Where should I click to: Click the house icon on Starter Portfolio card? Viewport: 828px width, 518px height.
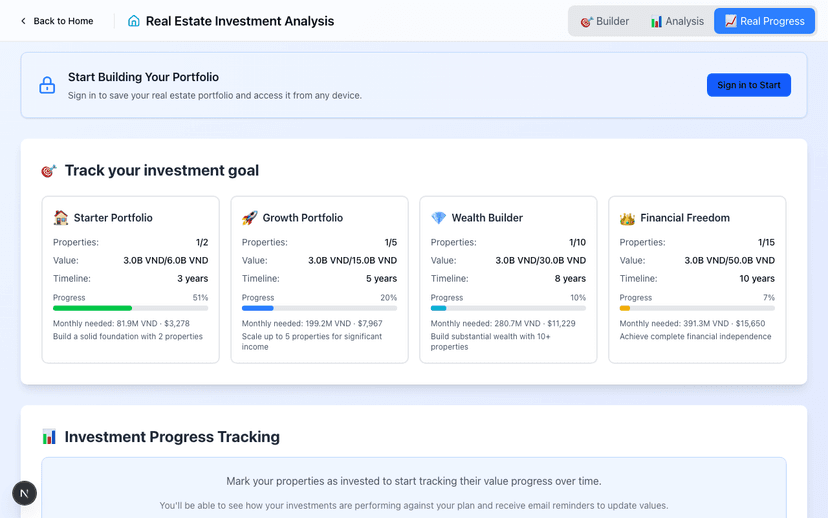coord(61,218)
